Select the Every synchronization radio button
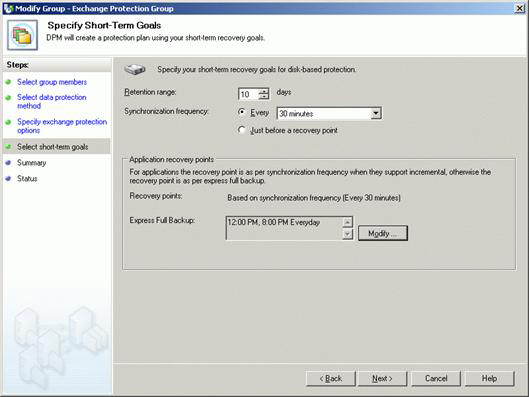 [x=242, y=112]
